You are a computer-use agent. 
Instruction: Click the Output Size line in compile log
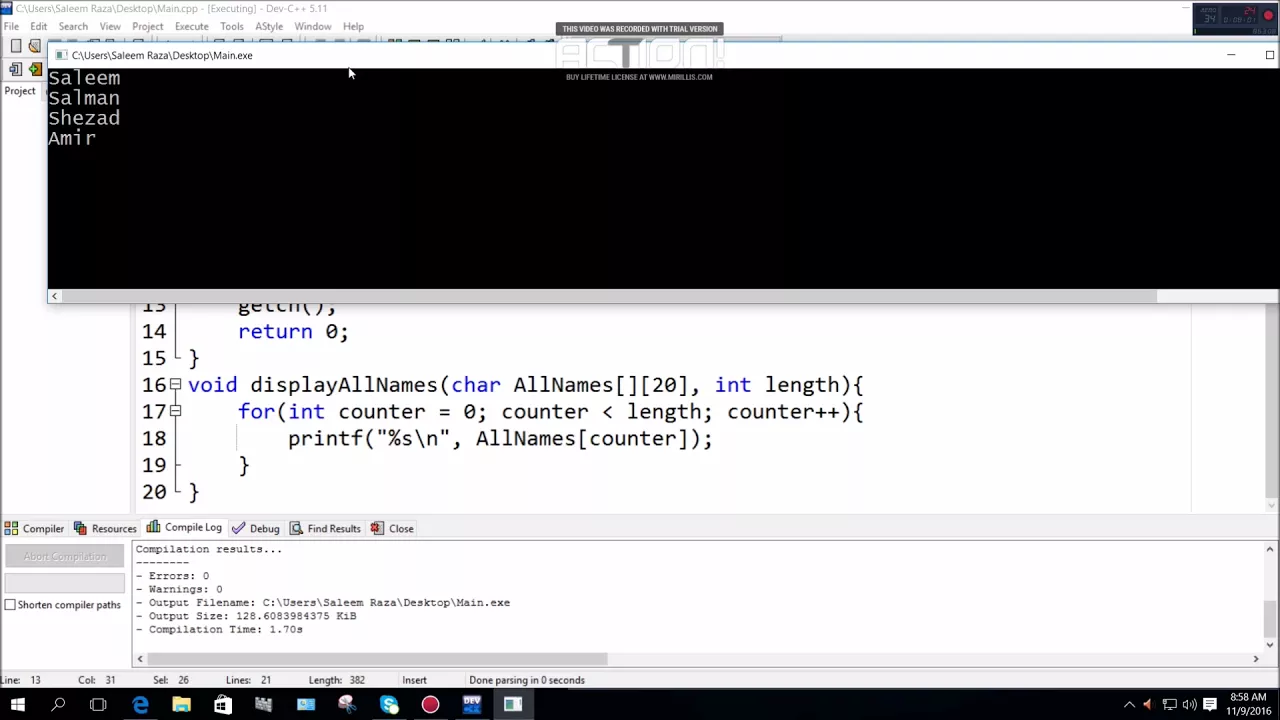246,616
